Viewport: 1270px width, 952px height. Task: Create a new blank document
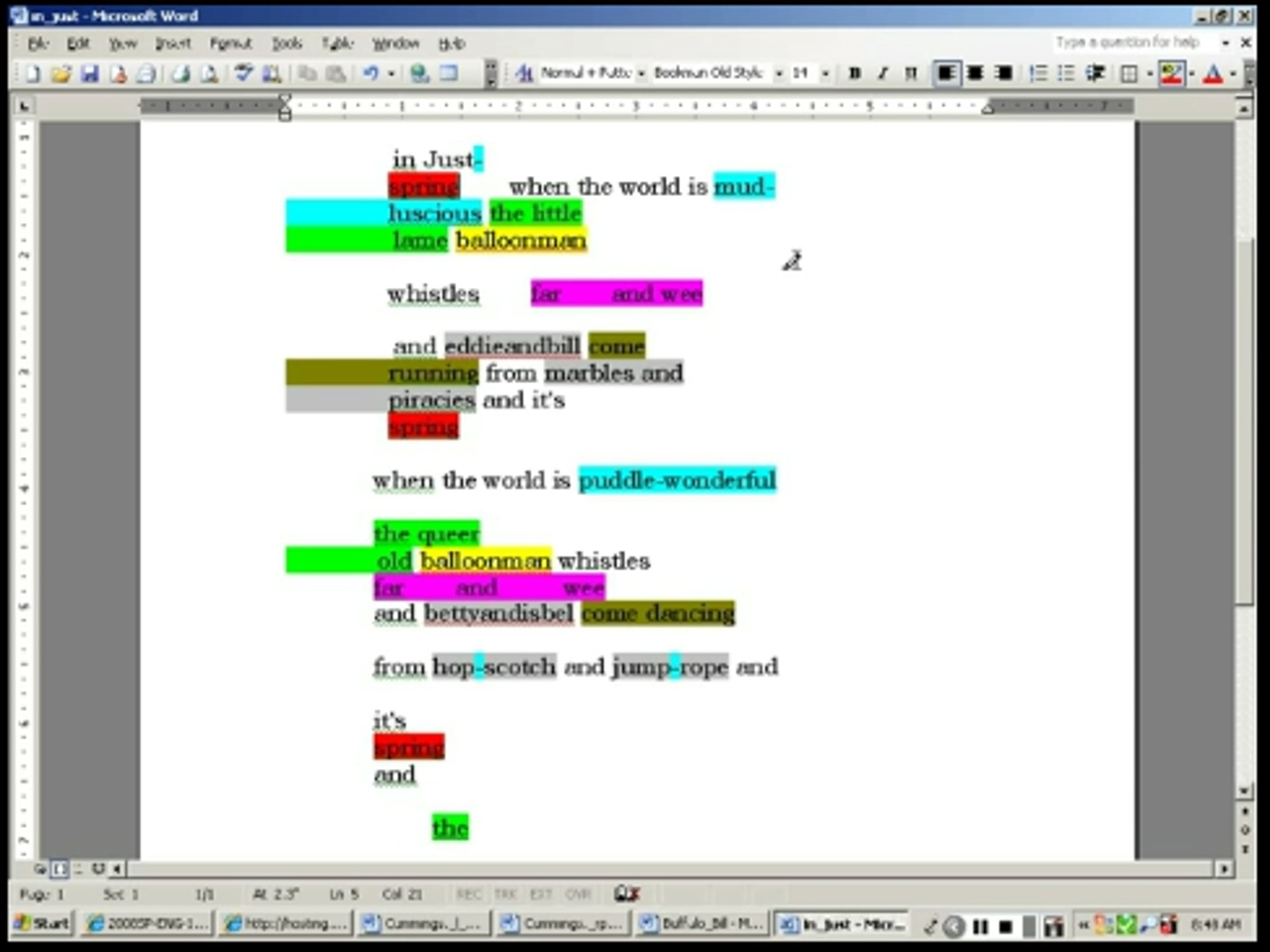(33, 74)
